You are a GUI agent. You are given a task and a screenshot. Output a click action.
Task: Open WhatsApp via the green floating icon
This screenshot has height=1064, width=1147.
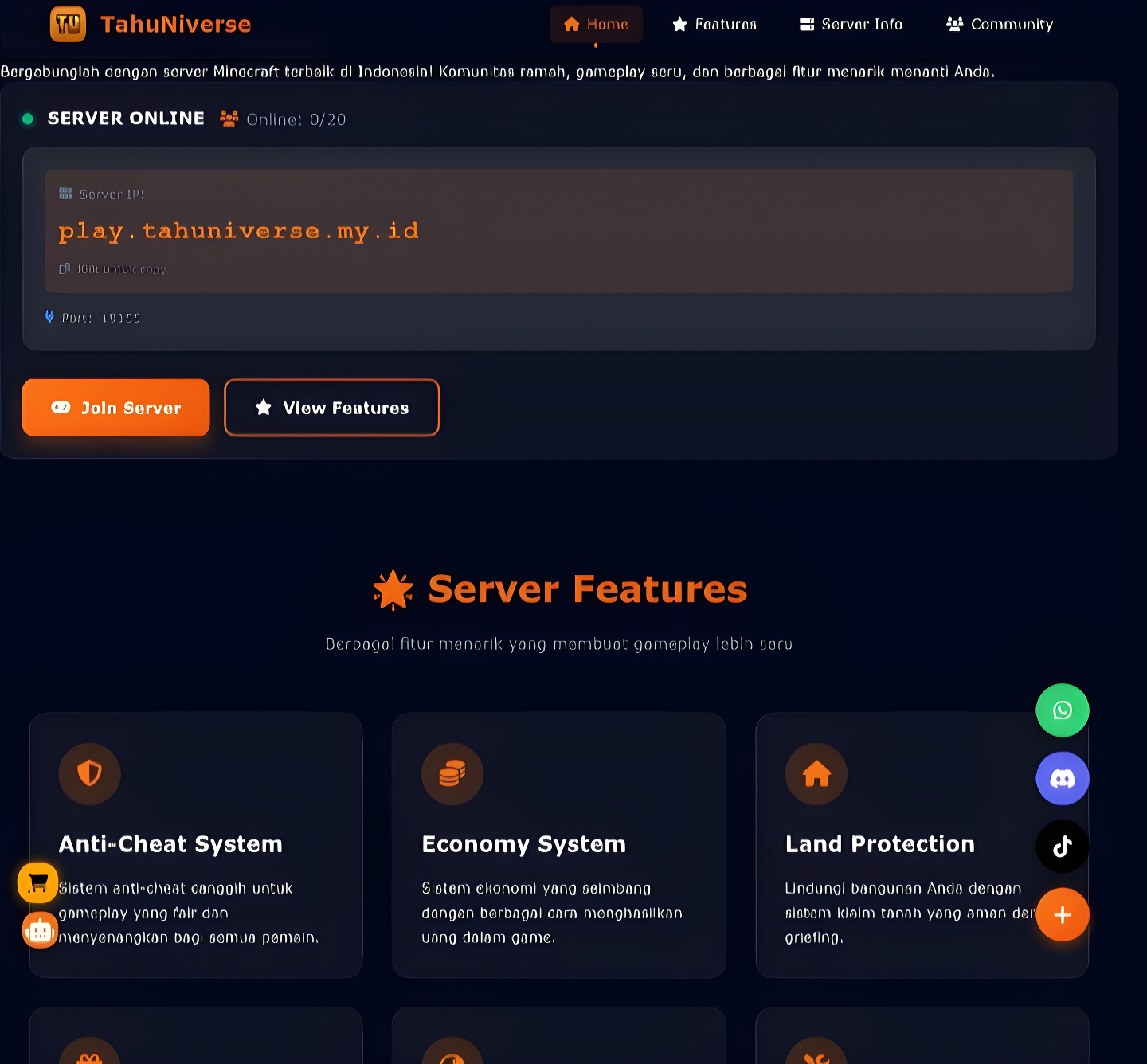click(1062, 710)
